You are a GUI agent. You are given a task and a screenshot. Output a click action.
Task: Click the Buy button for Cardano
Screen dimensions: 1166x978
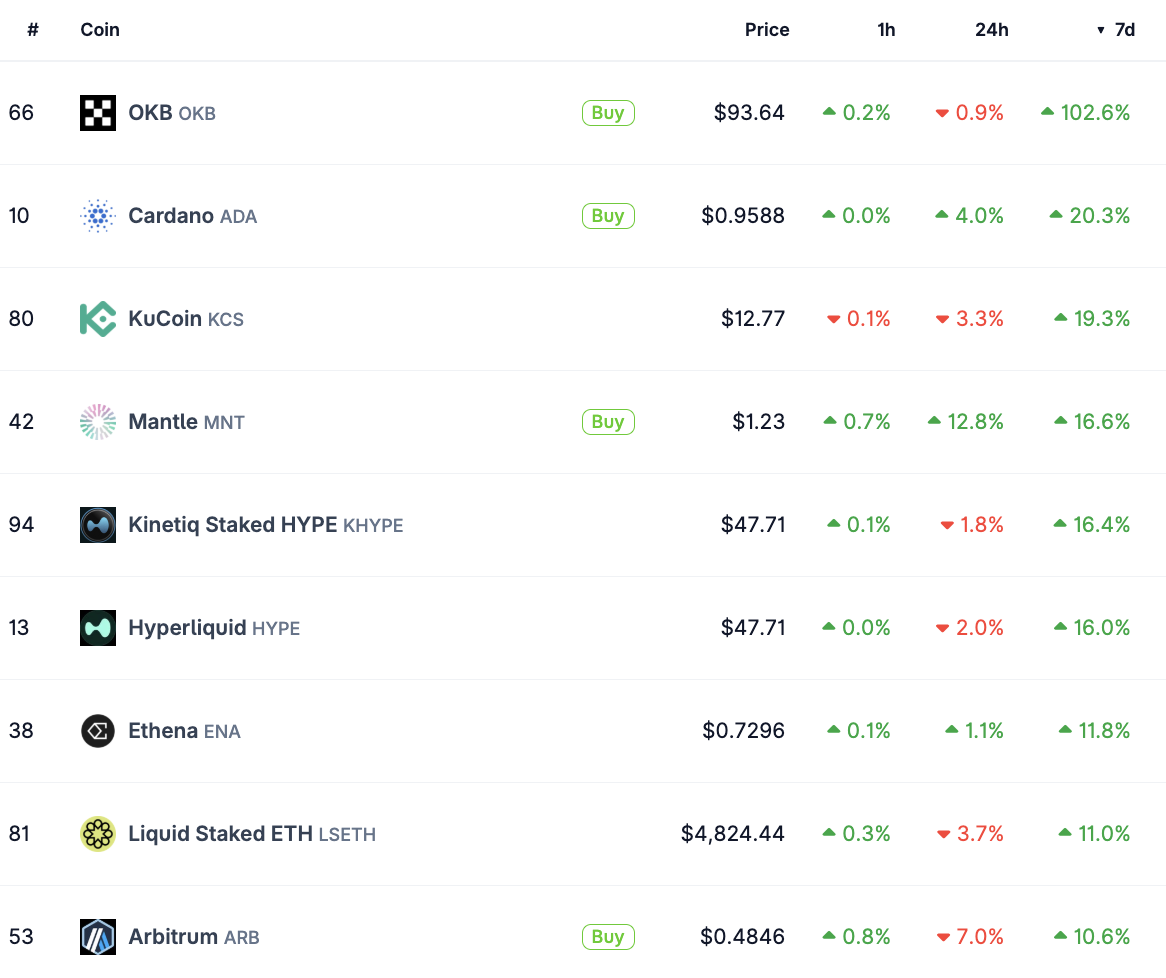[608, 215]
